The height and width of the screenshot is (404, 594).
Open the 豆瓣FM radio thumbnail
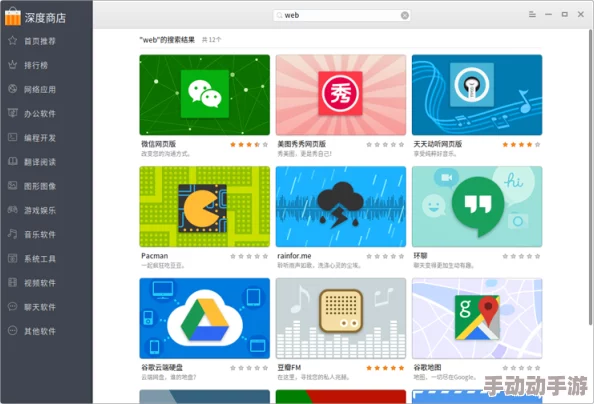(x=341, y=318)
